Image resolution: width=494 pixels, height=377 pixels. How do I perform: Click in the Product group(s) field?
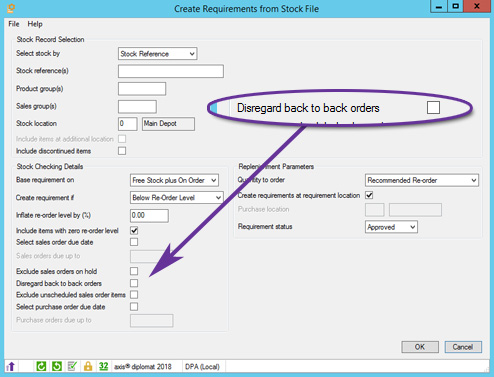142,89
